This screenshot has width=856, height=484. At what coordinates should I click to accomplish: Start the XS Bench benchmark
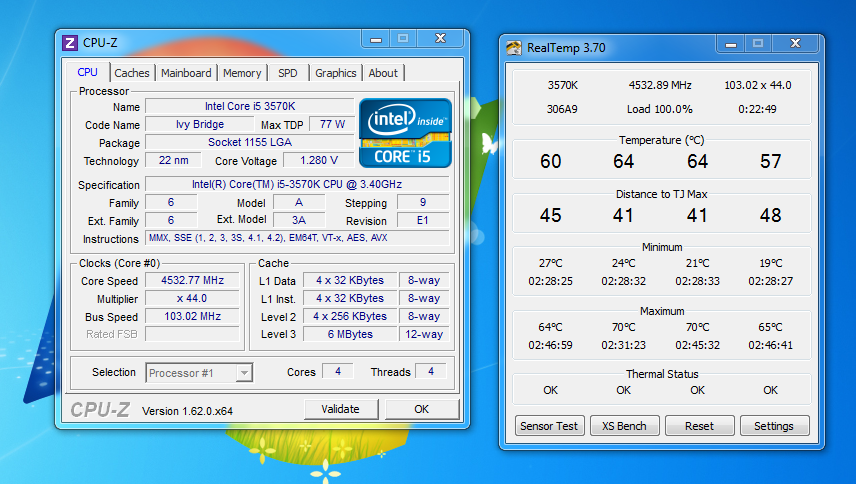point(624,426)
